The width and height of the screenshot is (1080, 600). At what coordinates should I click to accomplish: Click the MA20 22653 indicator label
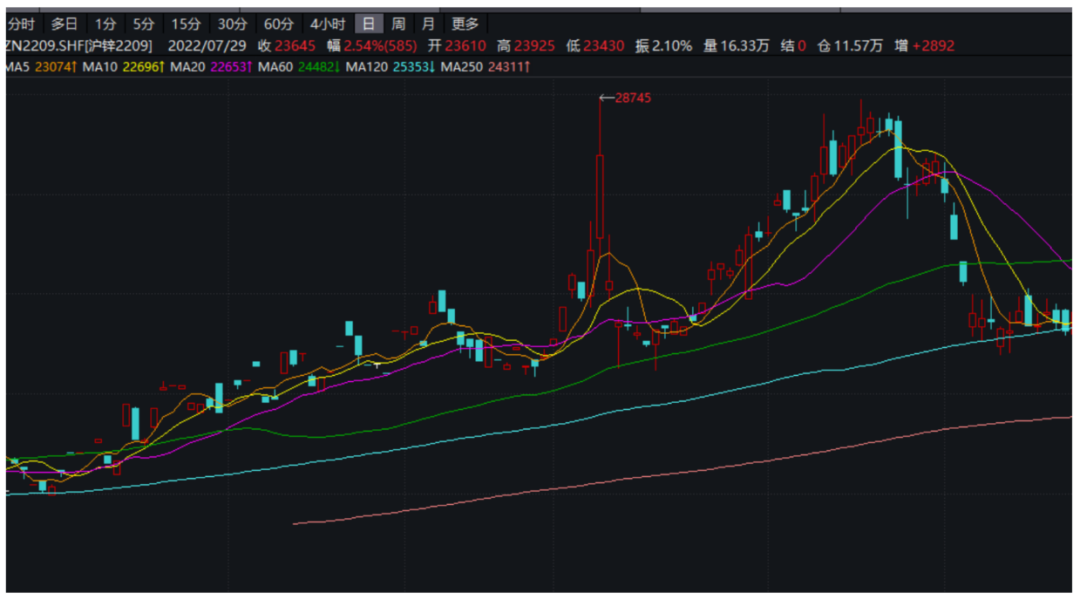pyautogui.click(x=211, y=67)
